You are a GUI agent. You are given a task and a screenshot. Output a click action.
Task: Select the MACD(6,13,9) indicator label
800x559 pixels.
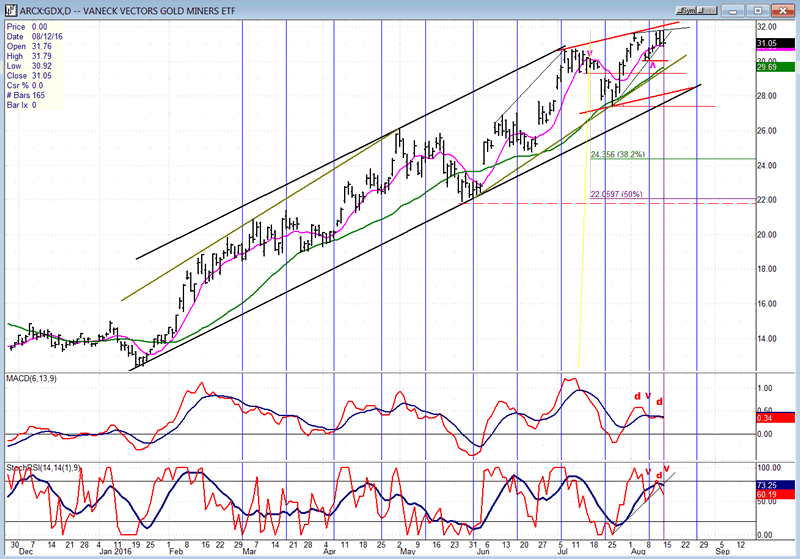click(36, 375)
